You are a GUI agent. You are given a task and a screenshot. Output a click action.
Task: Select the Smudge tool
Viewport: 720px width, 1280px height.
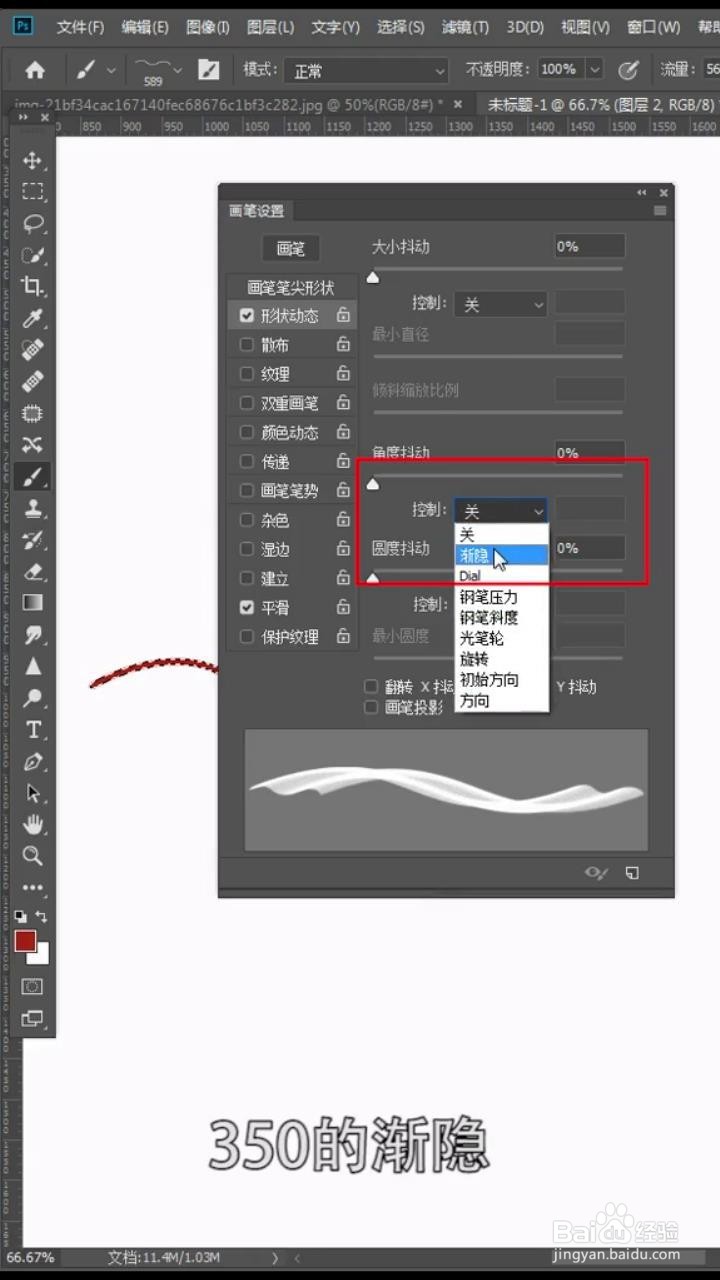33,635
